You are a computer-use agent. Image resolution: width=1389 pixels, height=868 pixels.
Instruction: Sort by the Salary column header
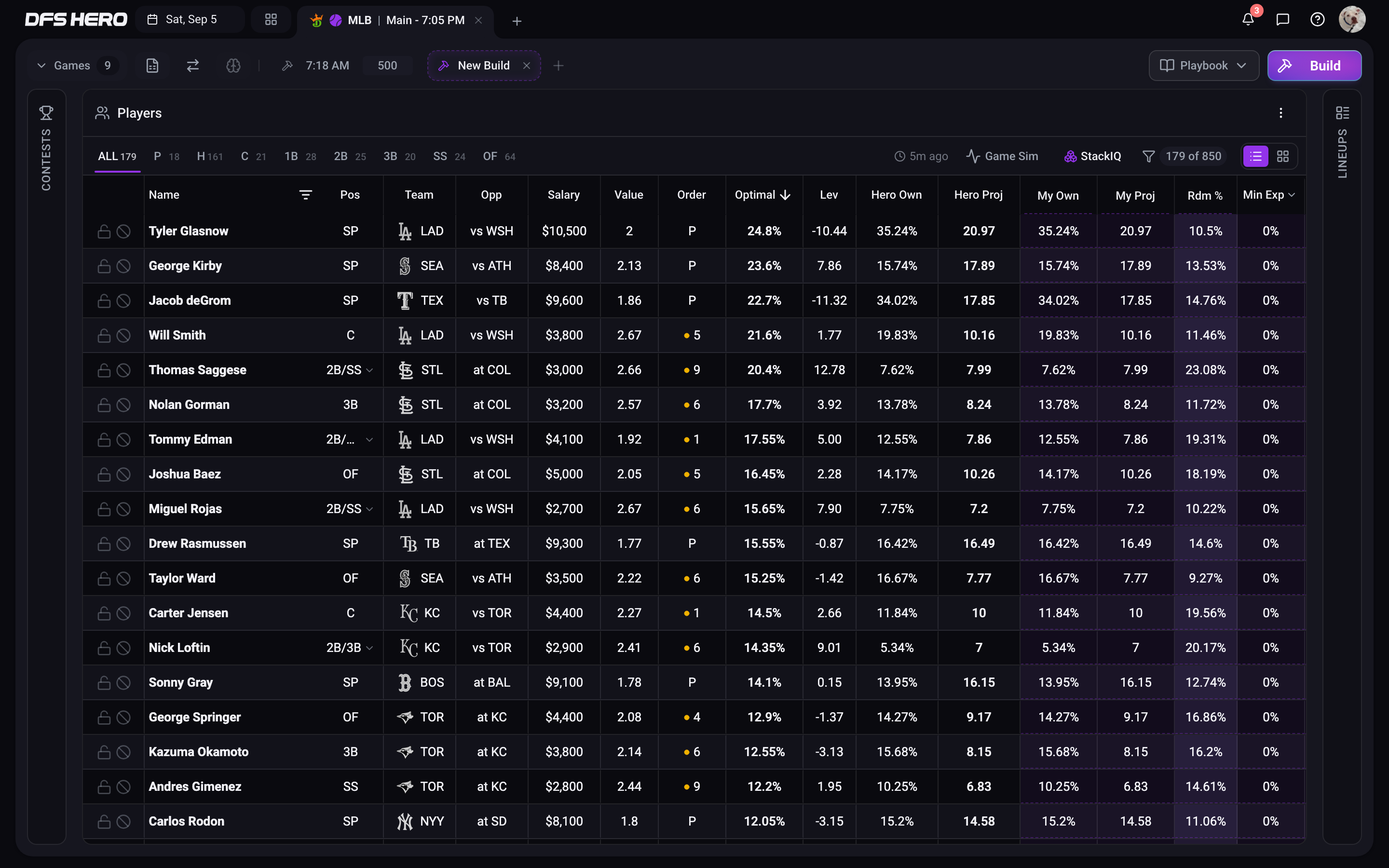(563, 195)
